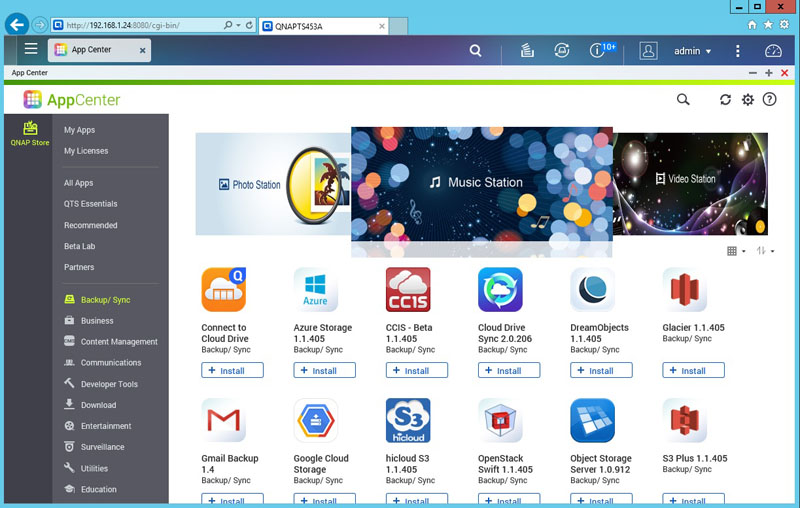This screenshot has width=800, height=508.
Task: Select Download category
Action: [90, 405]
